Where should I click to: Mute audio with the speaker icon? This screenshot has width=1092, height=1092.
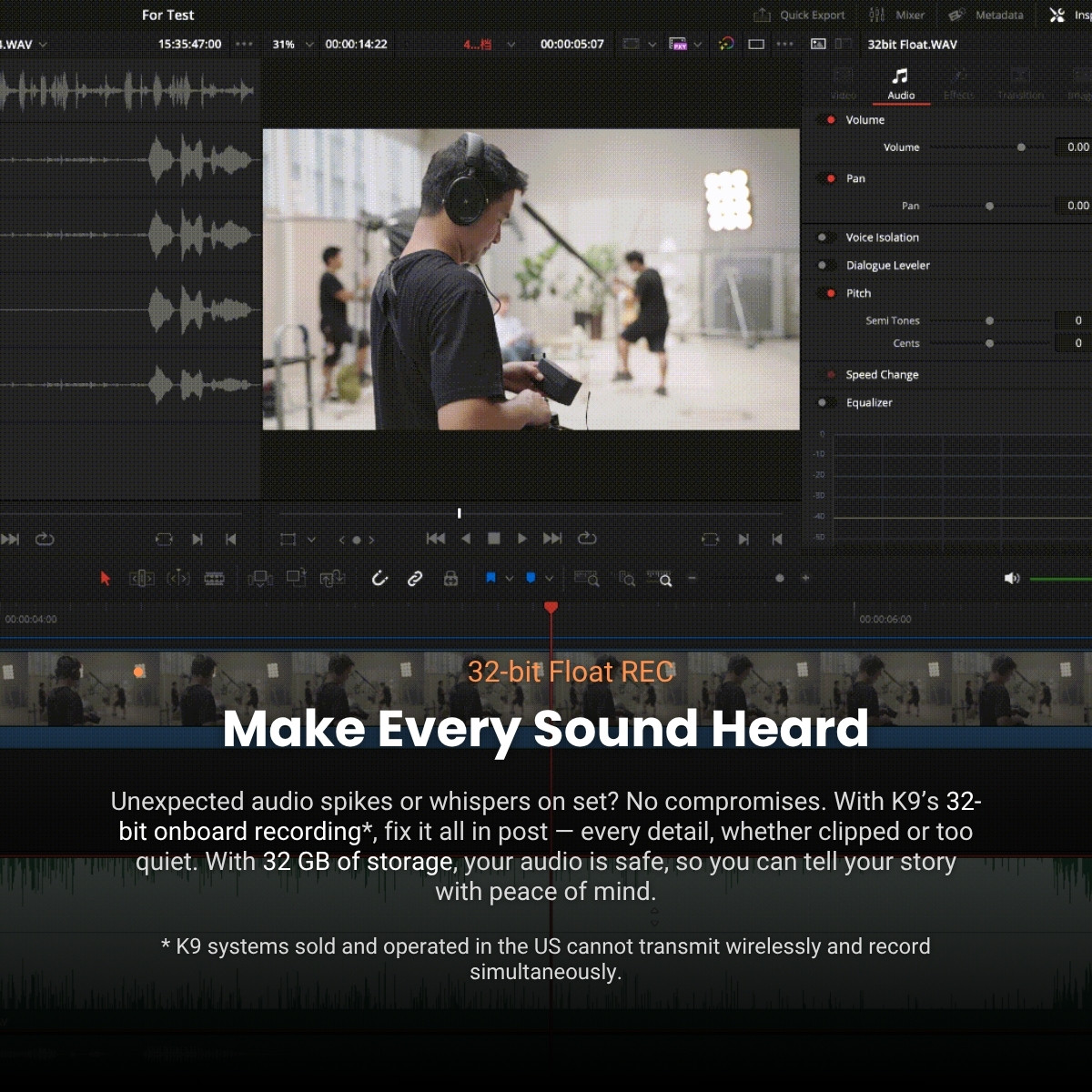click(1012, 579)
